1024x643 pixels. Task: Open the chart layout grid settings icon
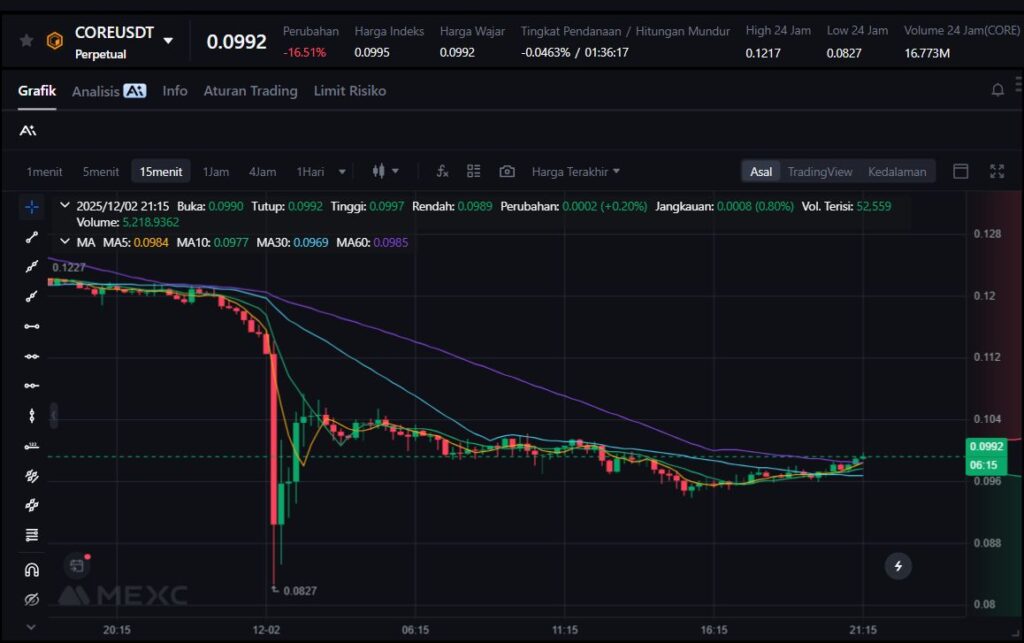tap(474, 171)
